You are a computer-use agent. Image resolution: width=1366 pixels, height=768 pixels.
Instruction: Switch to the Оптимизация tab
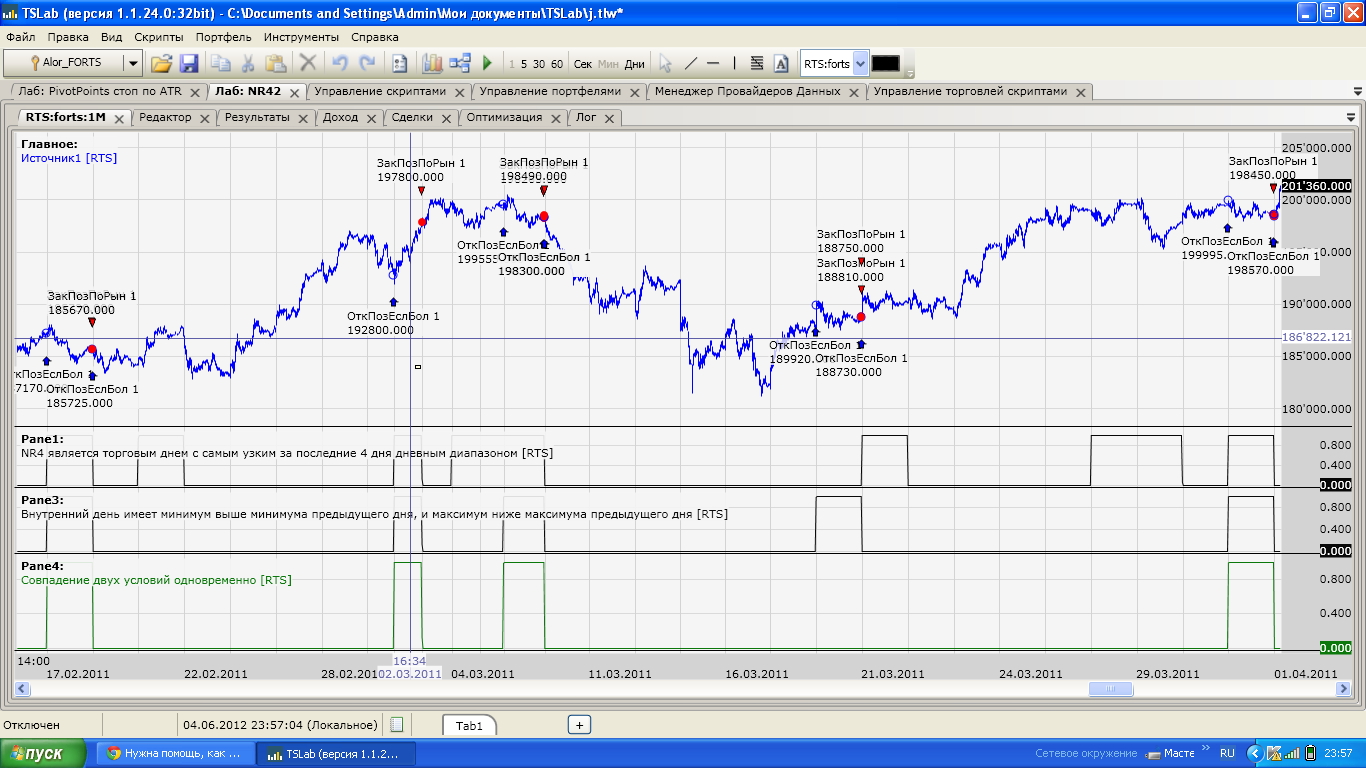point(504,117)
